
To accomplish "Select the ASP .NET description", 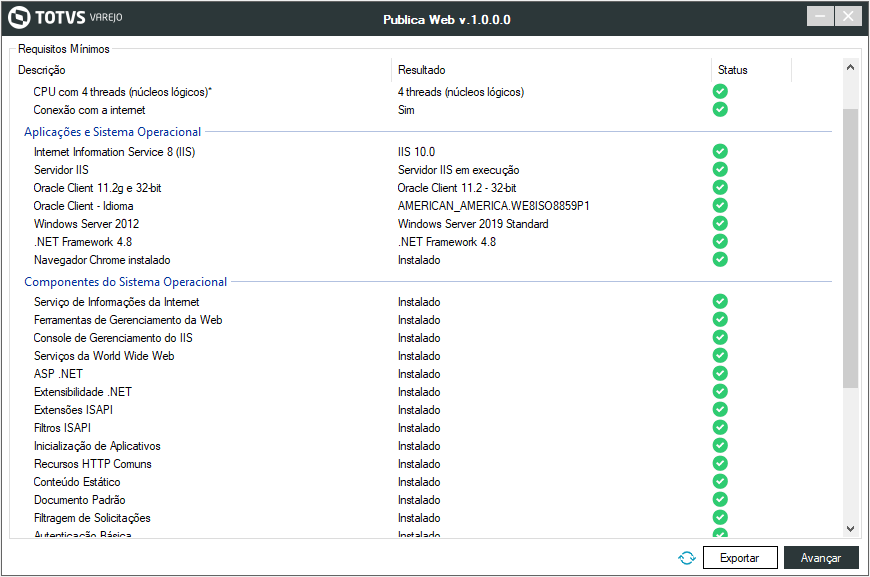I will pyautogui.click(x=58, y=373).
